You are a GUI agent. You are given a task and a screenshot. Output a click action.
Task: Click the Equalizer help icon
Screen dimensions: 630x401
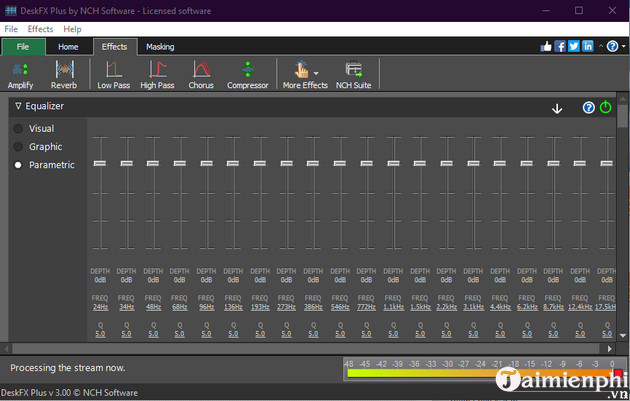coord(589,107)
